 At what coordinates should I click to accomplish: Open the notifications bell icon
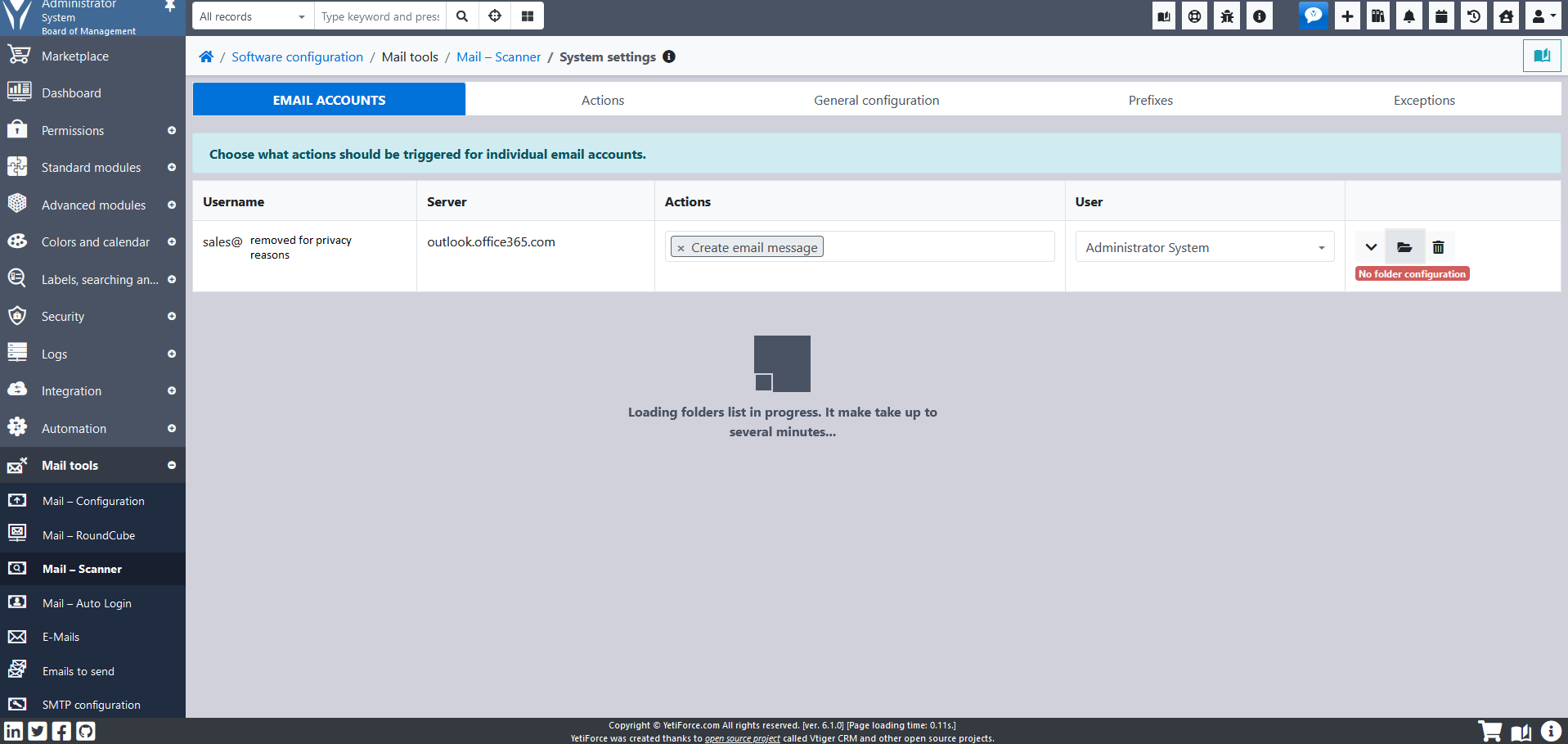pyautogui.click(x=1409, y=16)
